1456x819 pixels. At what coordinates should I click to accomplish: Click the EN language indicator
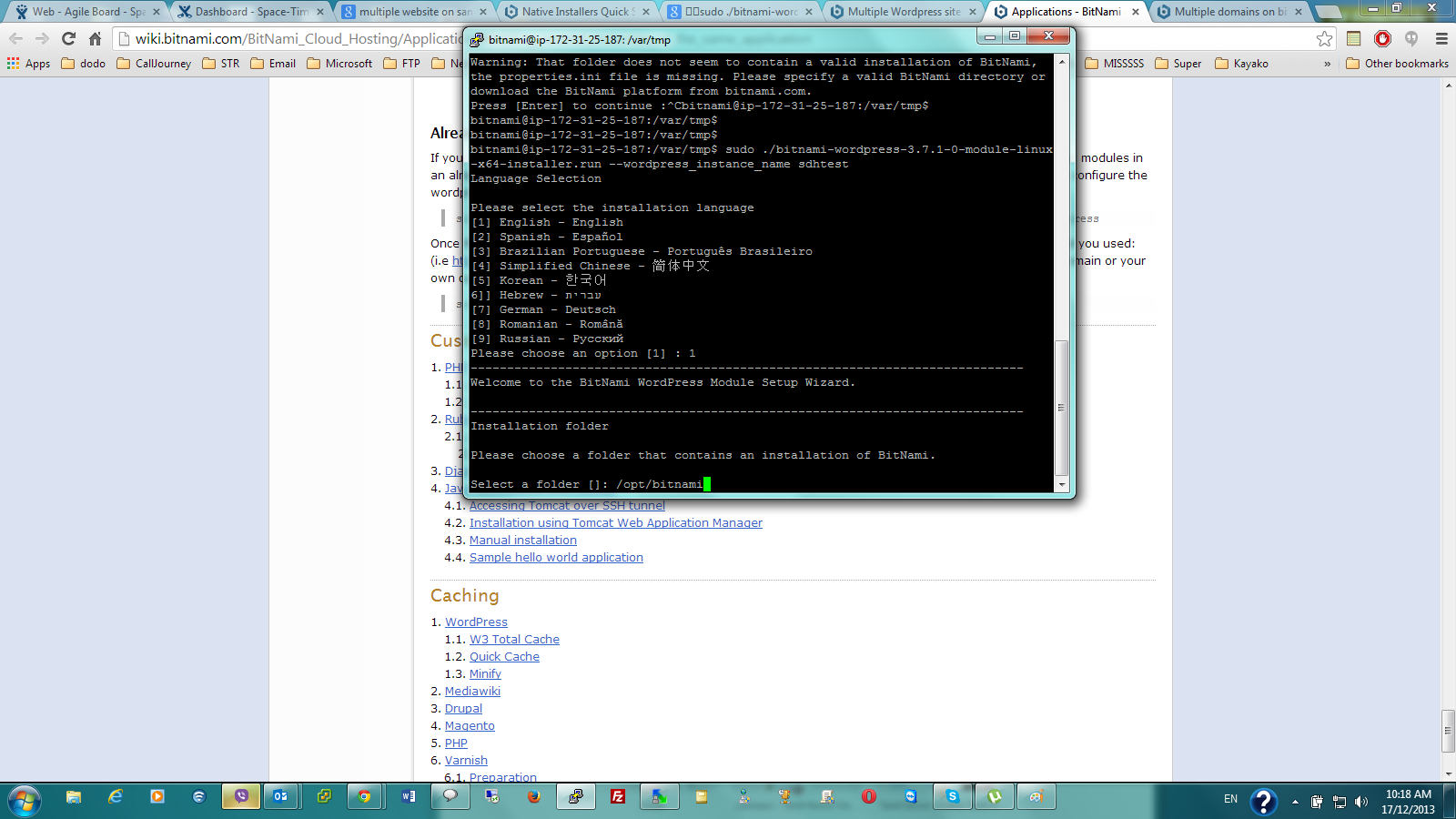(x=1230, y=799)
